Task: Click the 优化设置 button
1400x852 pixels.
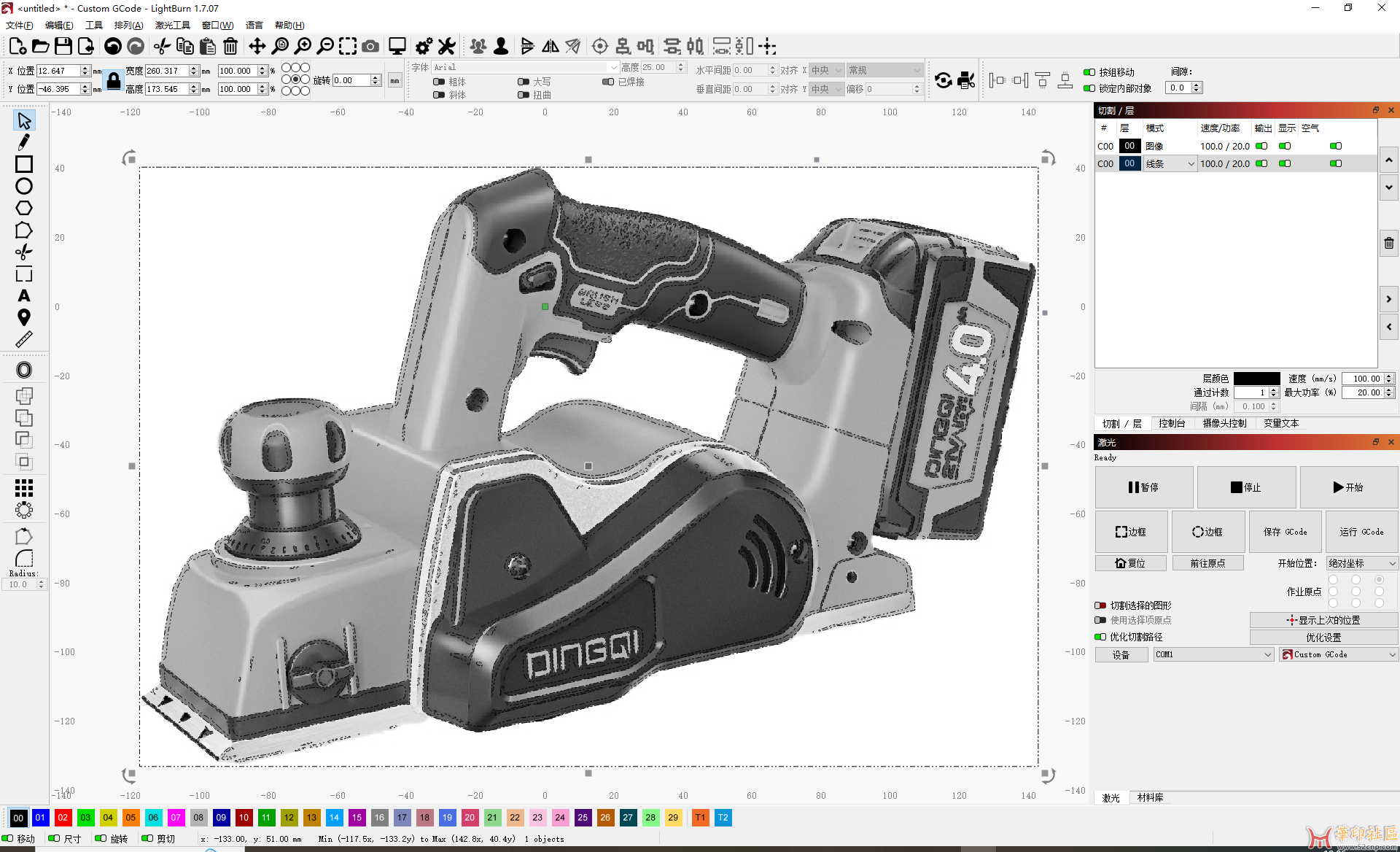Action: click(x=1323, y=637)
